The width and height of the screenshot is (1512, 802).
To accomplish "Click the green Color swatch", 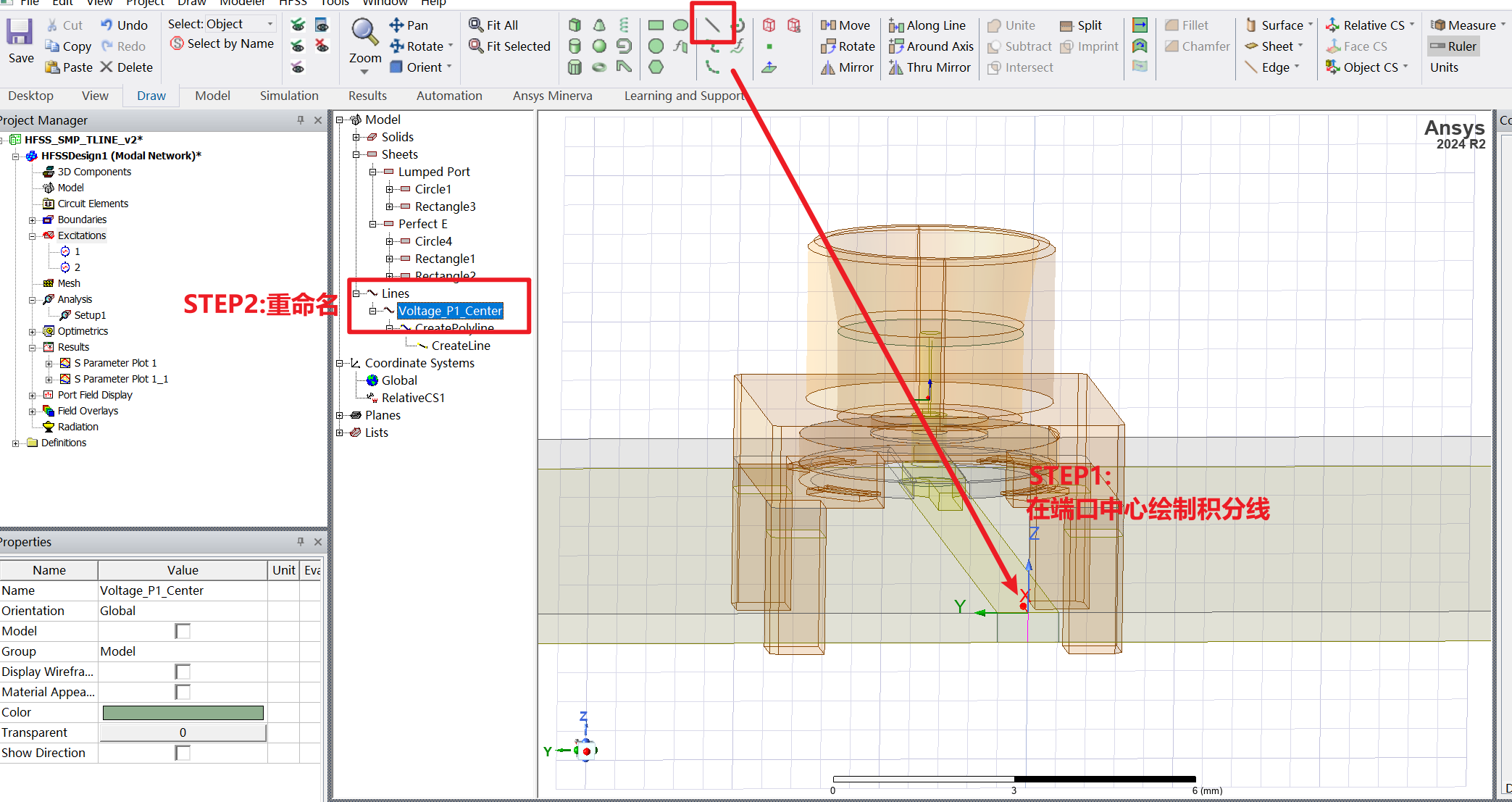I will tap(183, 712).
